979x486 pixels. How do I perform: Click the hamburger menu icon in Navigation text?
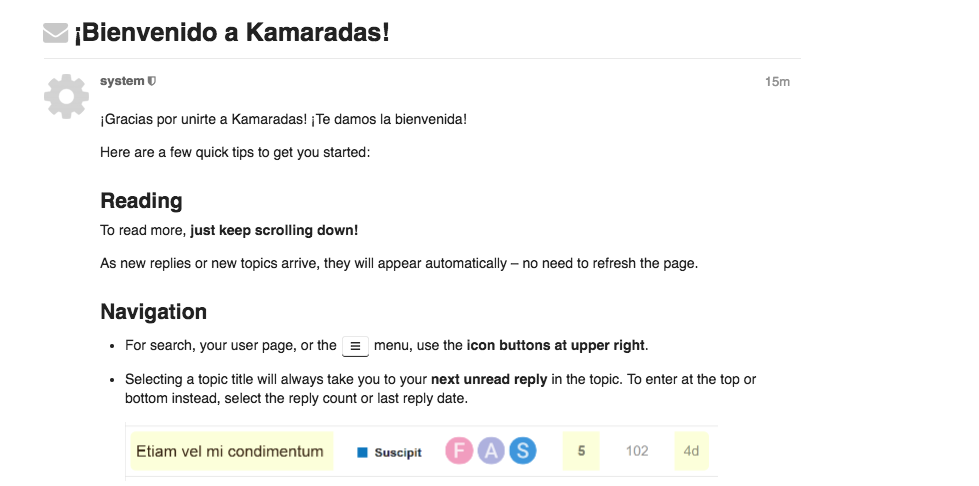click(355, 346)
